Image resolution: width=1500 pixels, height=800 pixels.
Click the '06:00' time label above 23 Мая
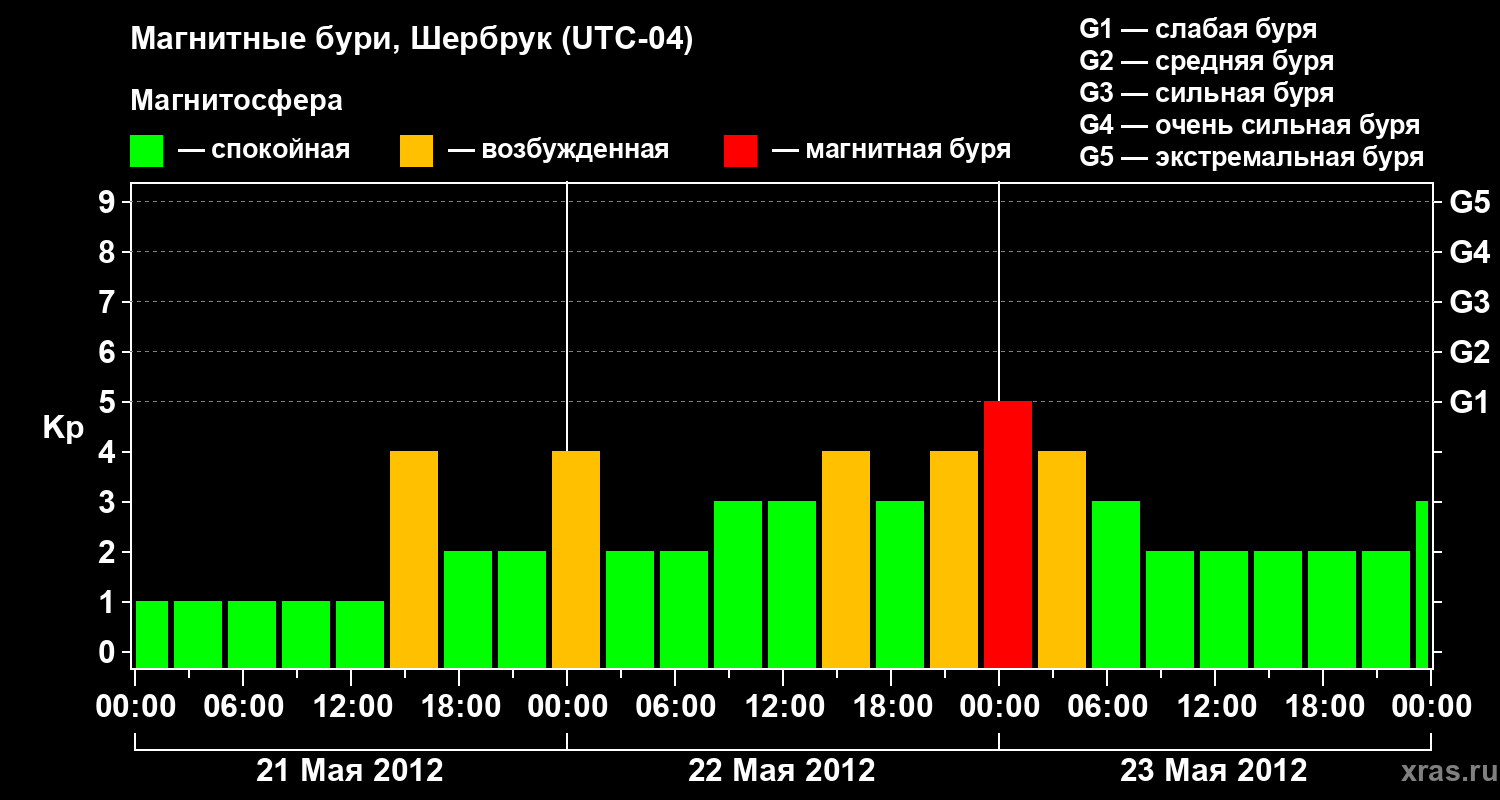click(1108, 706)
